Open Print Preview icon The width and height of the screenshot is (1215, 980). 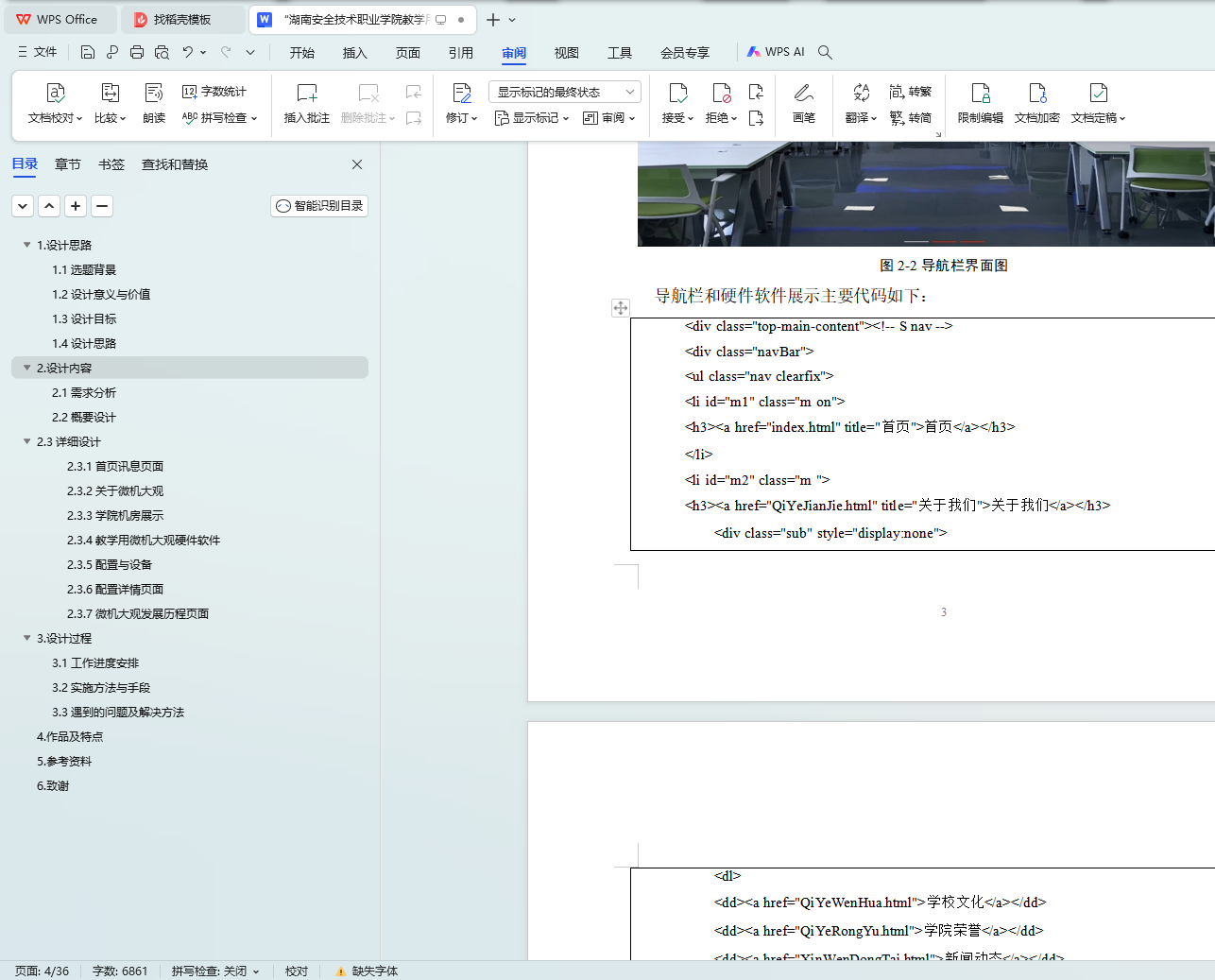pos(162,52)
